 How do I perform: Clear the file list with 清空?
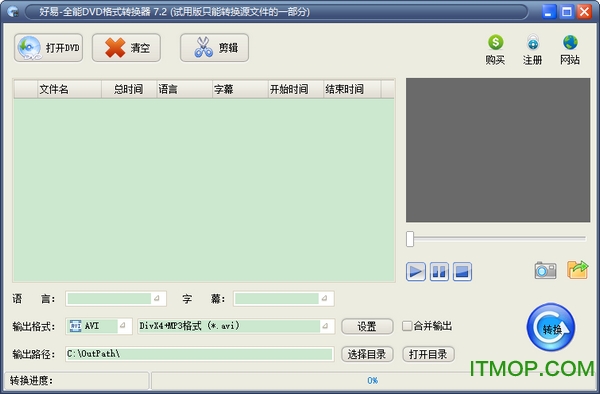pos(126,48)
